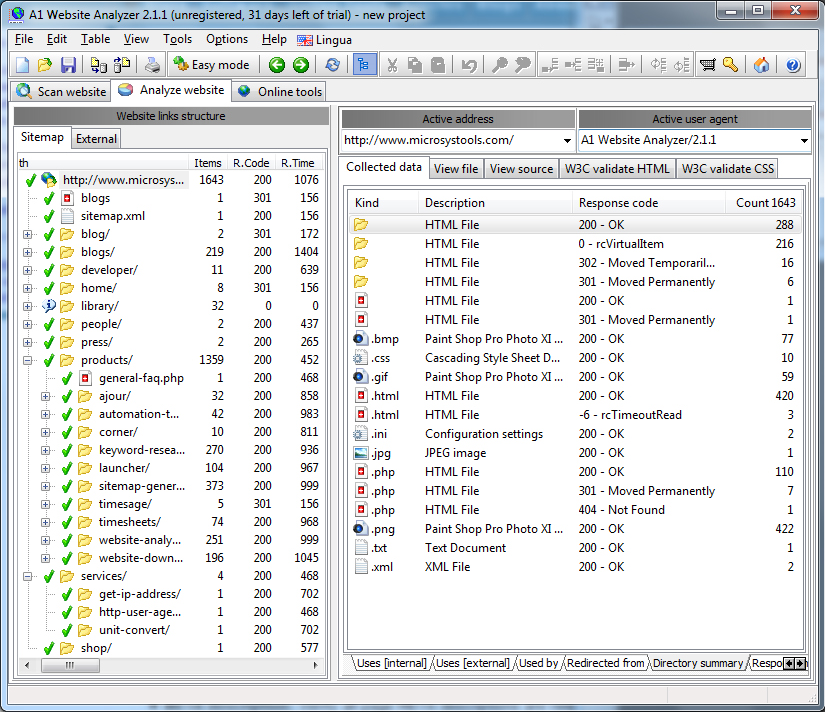Viewport: 825px width, 712px height.
Task: Click the horizontal scrollbar in sitemap panel
Action: (x=172, y=666)
